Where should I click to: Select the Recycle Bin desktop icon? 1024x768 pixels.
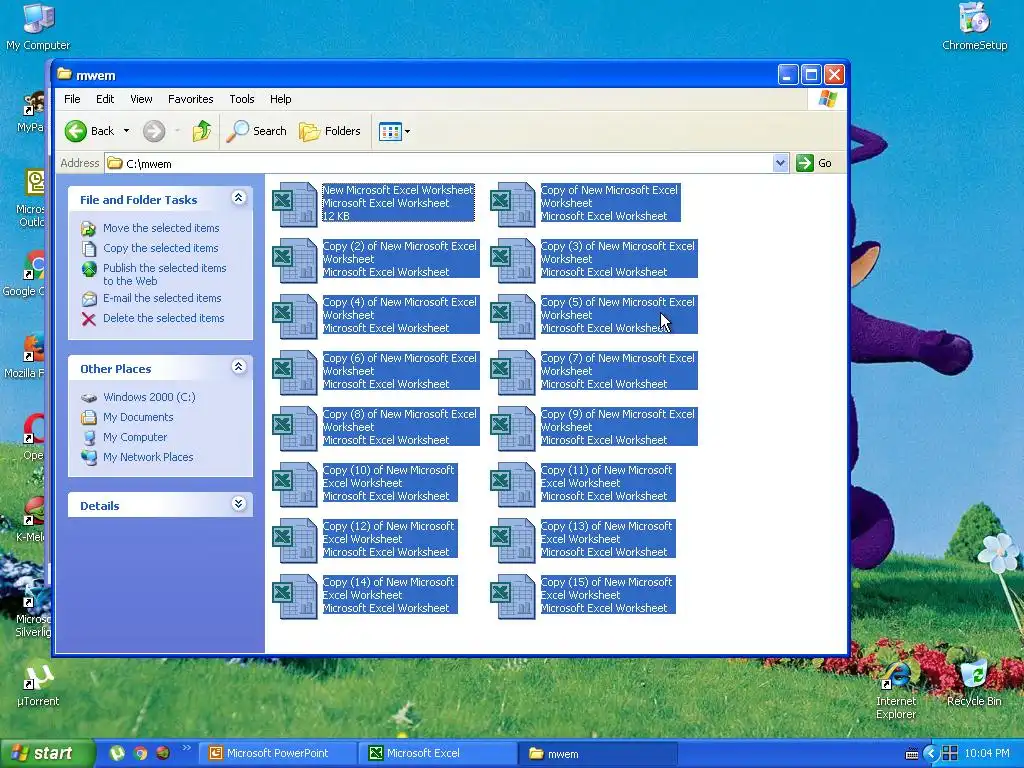(974, 683)
